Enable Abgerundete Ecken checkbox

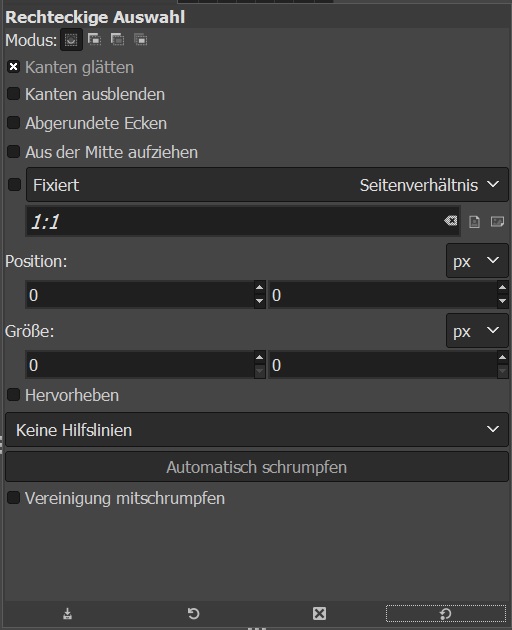pyautogui.click(x=13, y=123)
